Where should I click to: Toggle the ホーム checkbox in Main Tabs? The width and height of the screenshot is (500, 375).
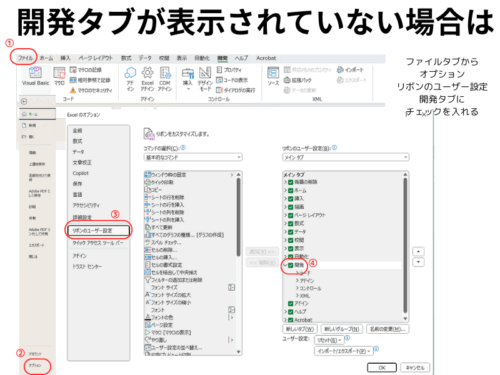point(290,191)
